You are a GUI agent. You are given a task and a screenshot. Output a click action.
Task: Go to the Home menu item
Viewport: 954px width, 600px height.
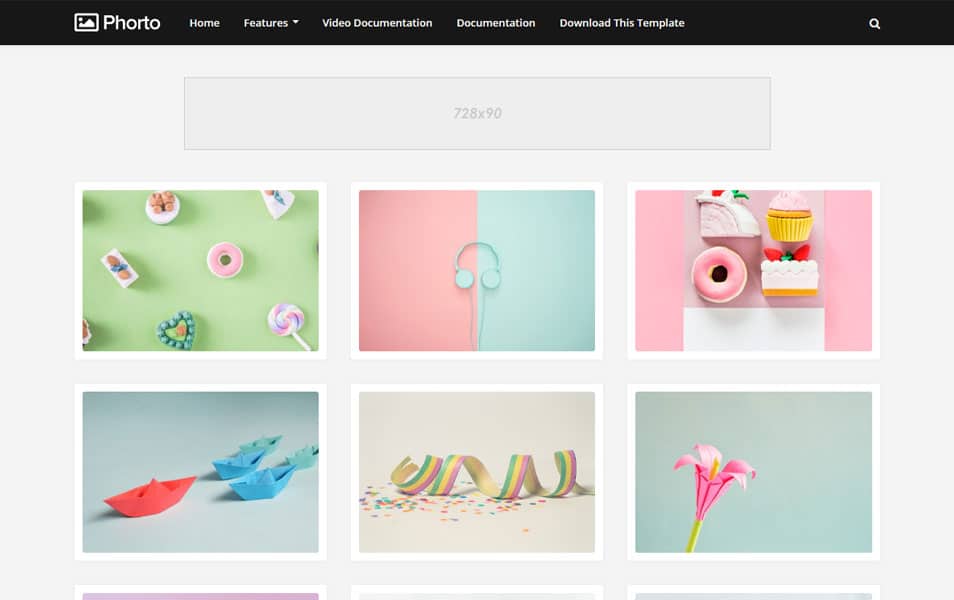[x=204, y=23]
